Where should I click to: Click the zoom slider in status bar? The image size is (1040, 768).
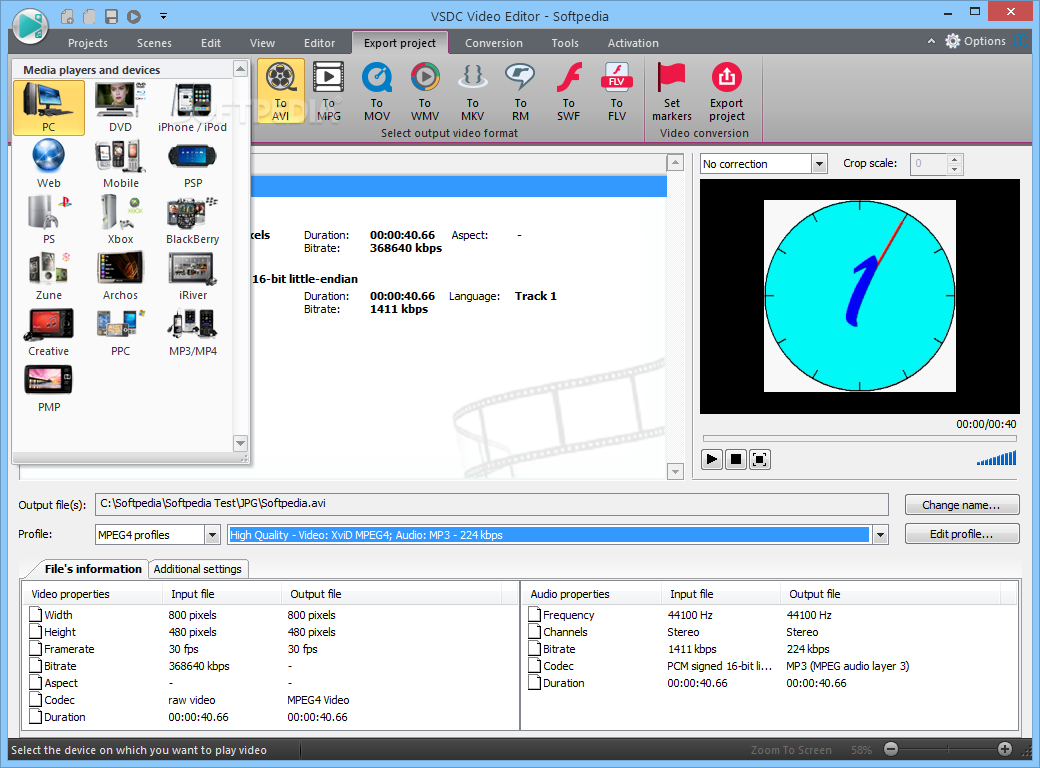pyautogui.click(x=948, y=749)
